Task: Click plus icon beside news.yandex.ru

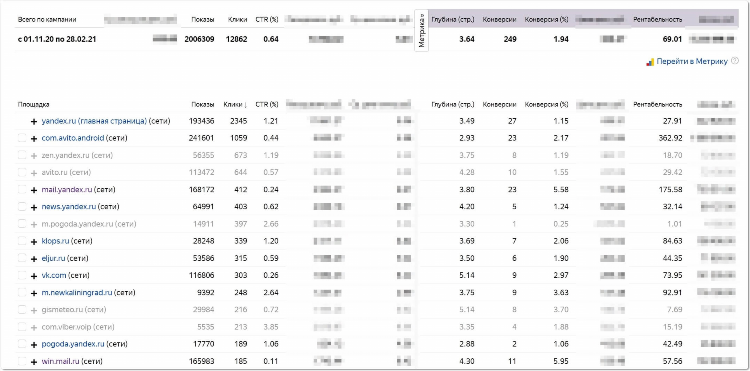Action: [x=34, y=207]
